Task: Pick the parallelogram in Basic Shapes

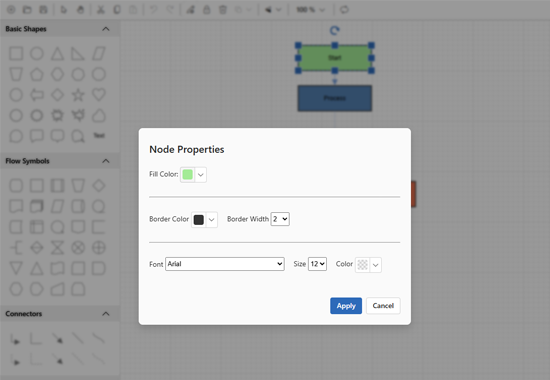Action: tap(99, 54)
